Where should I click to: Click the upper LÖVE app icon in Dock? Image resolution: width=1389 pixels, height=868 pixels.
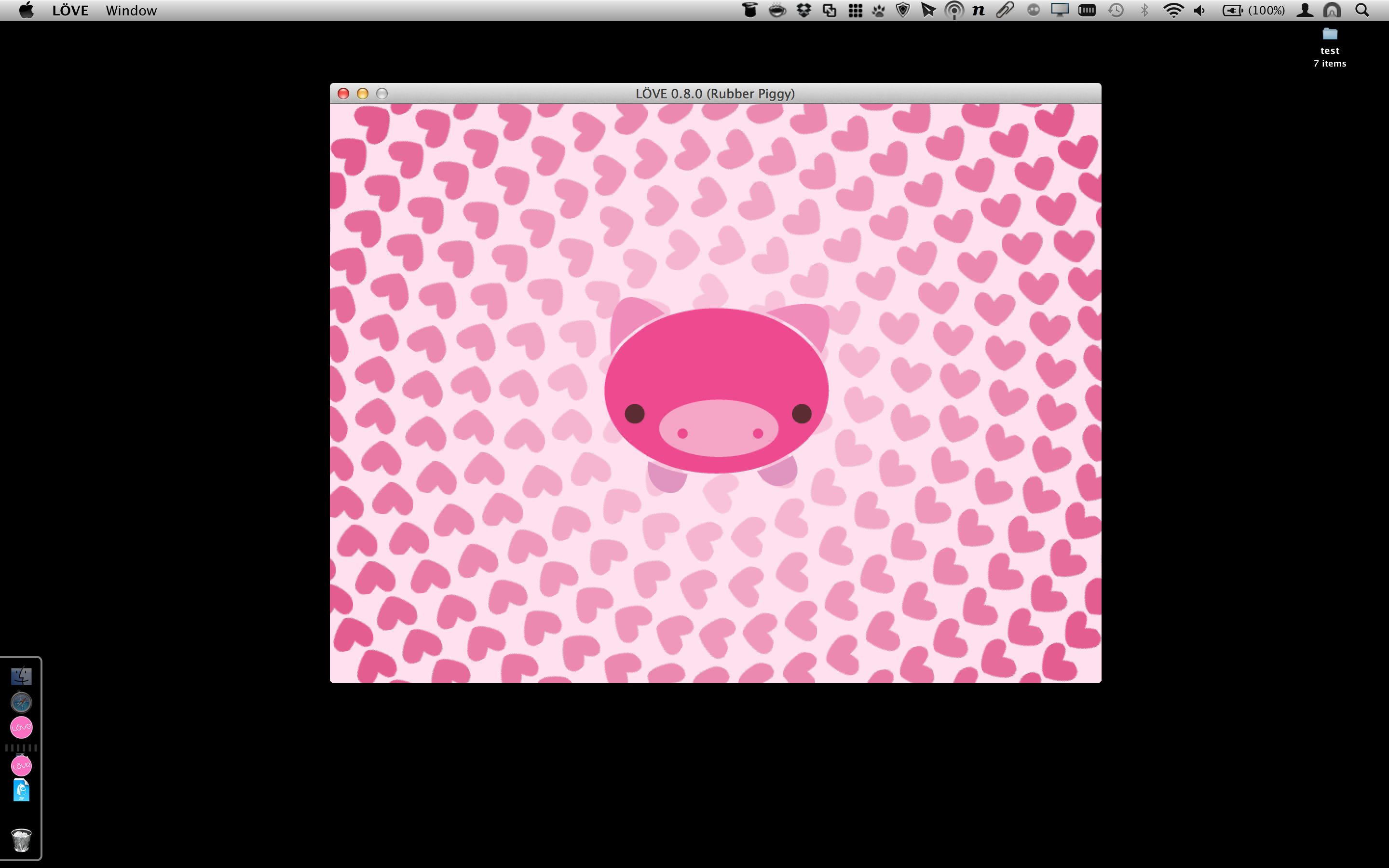coord(21,727)
